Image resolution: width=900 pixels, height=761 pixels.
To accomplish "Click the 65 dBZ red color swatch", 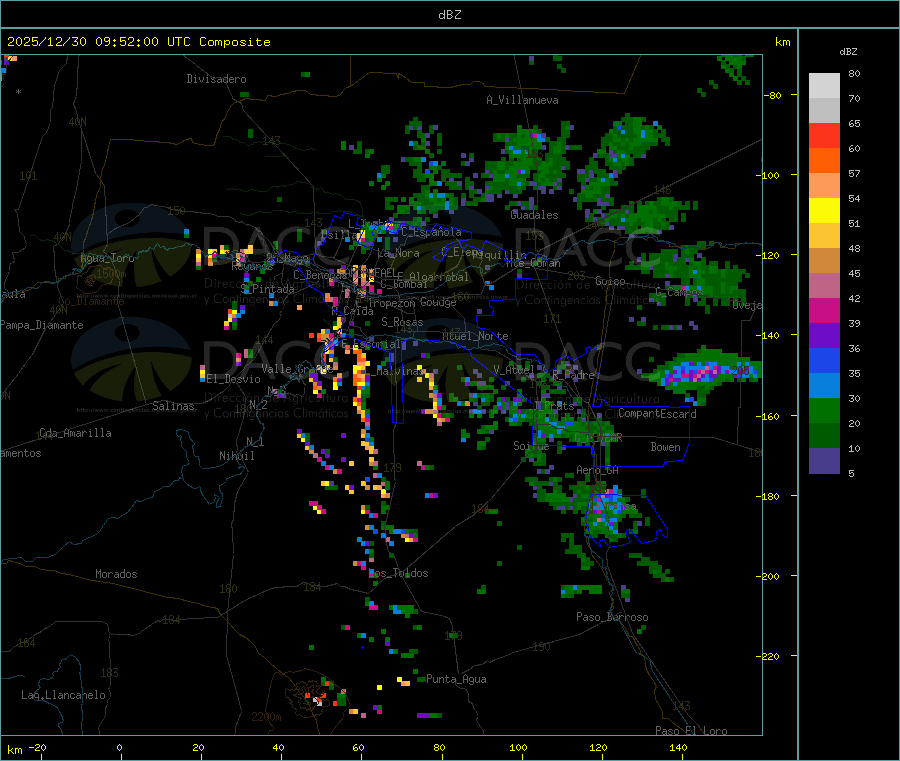I will [824, 135].
